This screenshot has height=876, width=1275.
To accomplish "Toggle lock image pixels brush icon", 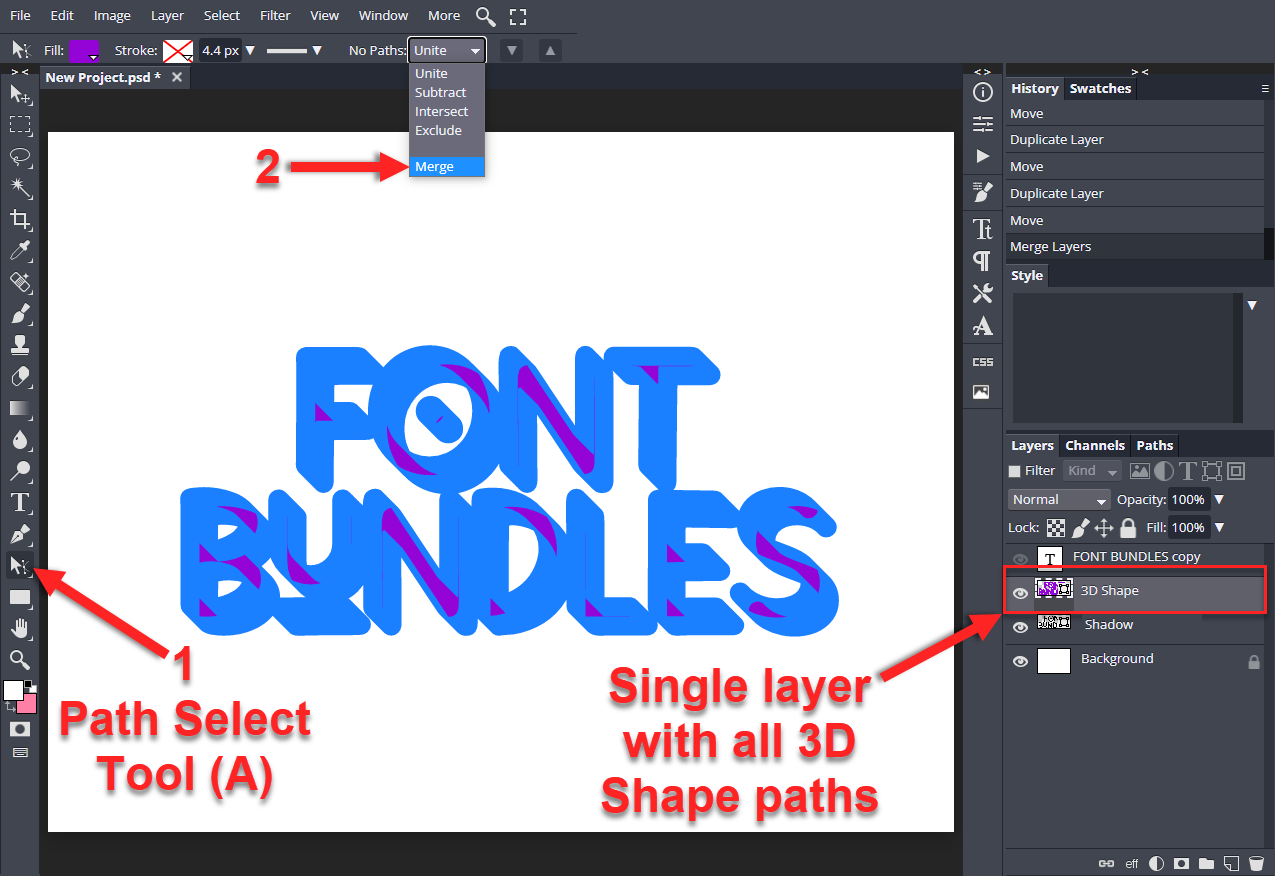I will [1081, 527].
